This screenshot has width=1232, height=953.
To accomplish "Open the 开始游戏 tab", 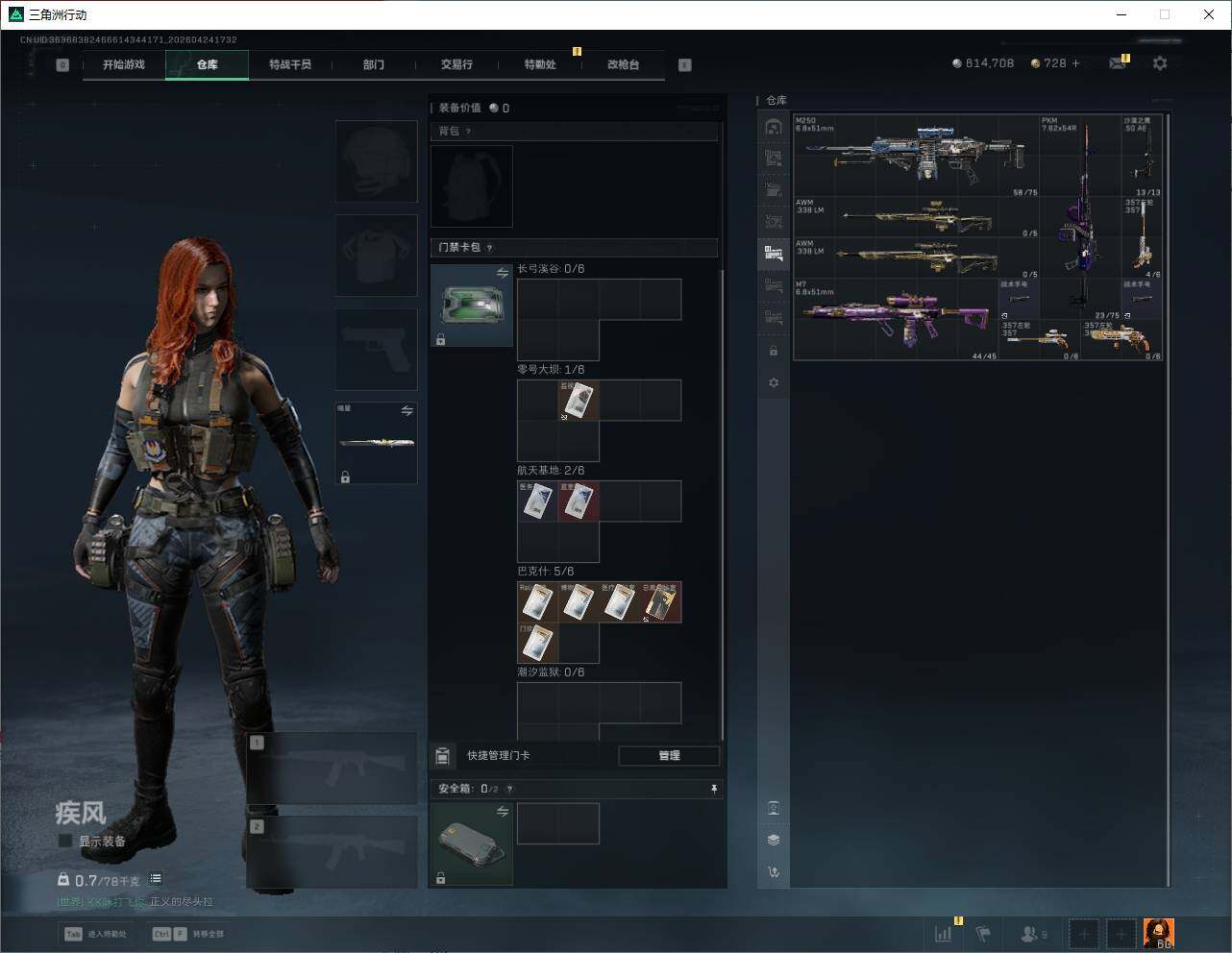I will click(x=124, y=64).
